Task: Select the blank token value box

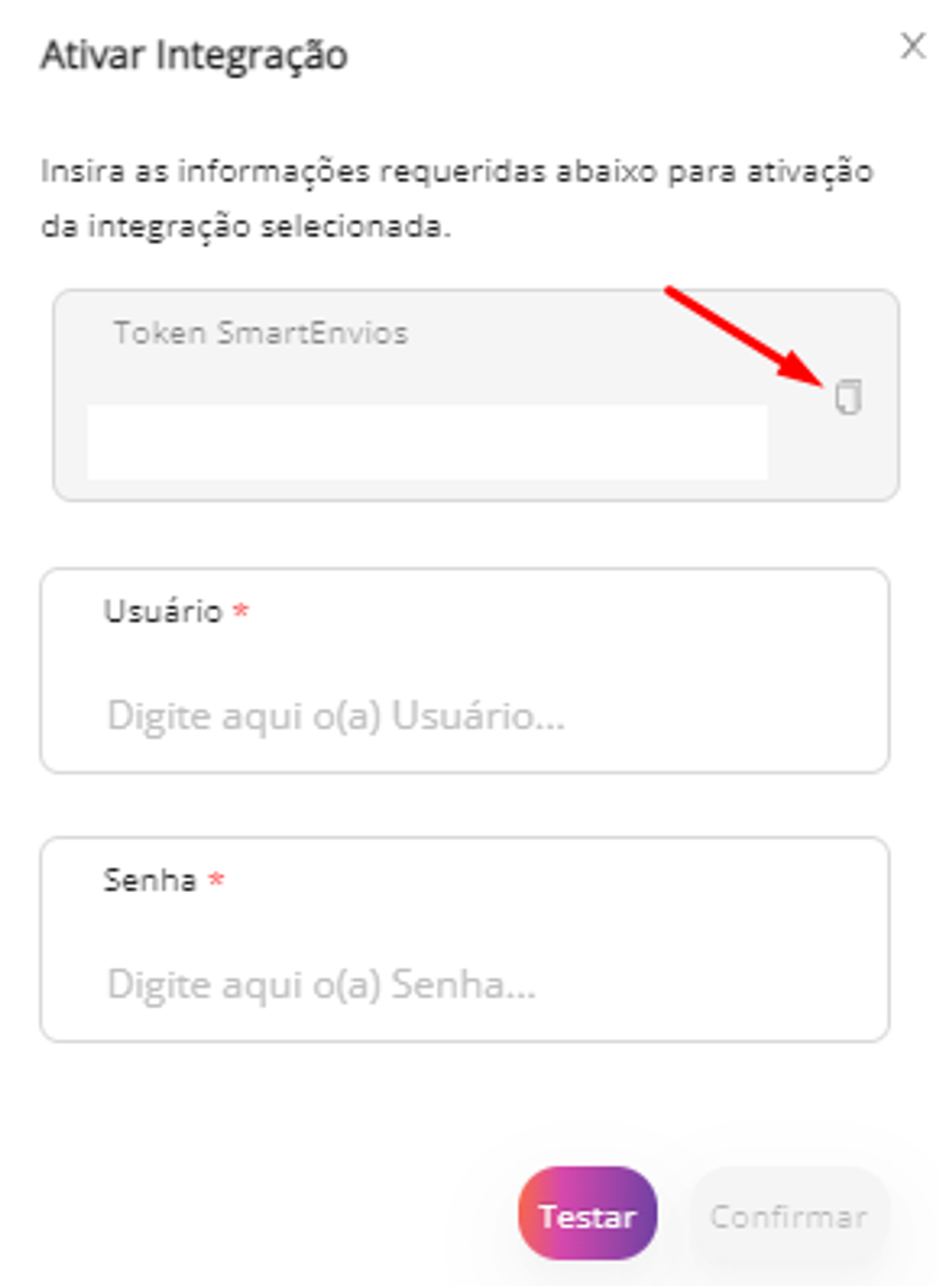Action: [x=427, y=441]
